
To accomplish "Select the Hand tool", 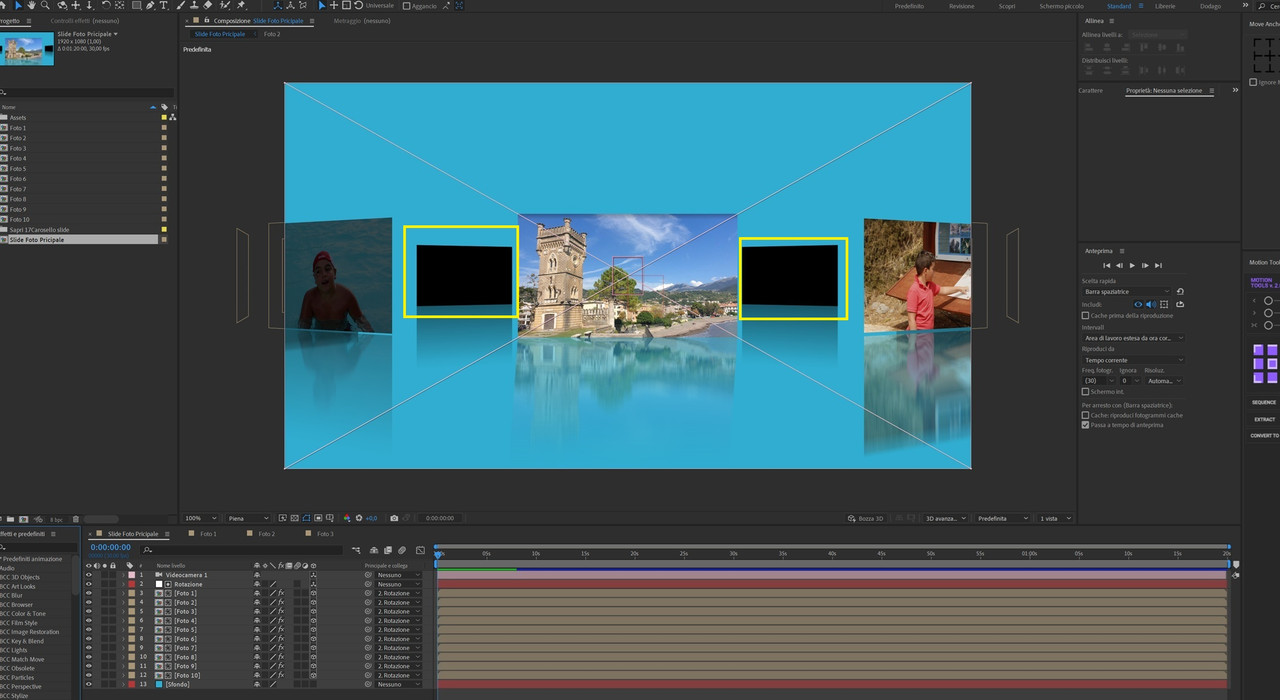I will tap(31, 5).
